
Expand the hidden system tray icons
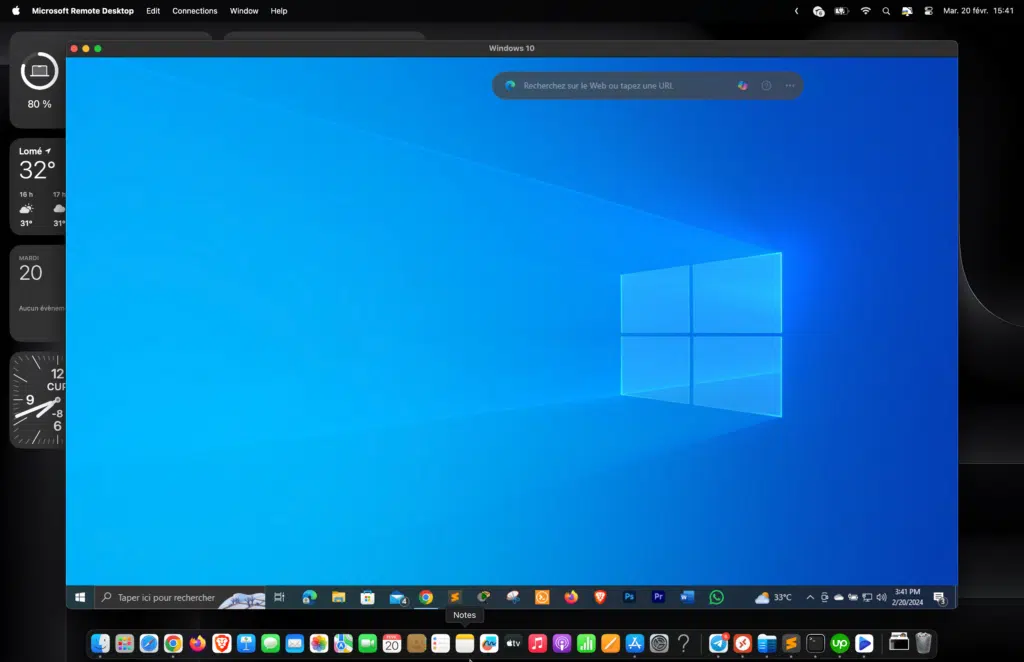(810, 597)
